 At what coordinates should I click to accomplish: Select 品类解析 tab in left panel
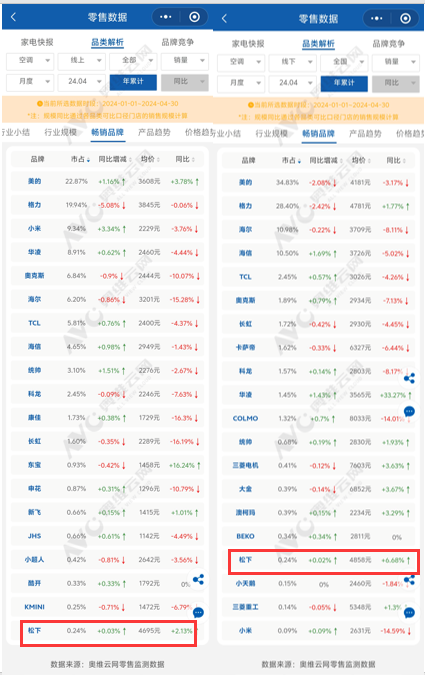tap(107, 42)
